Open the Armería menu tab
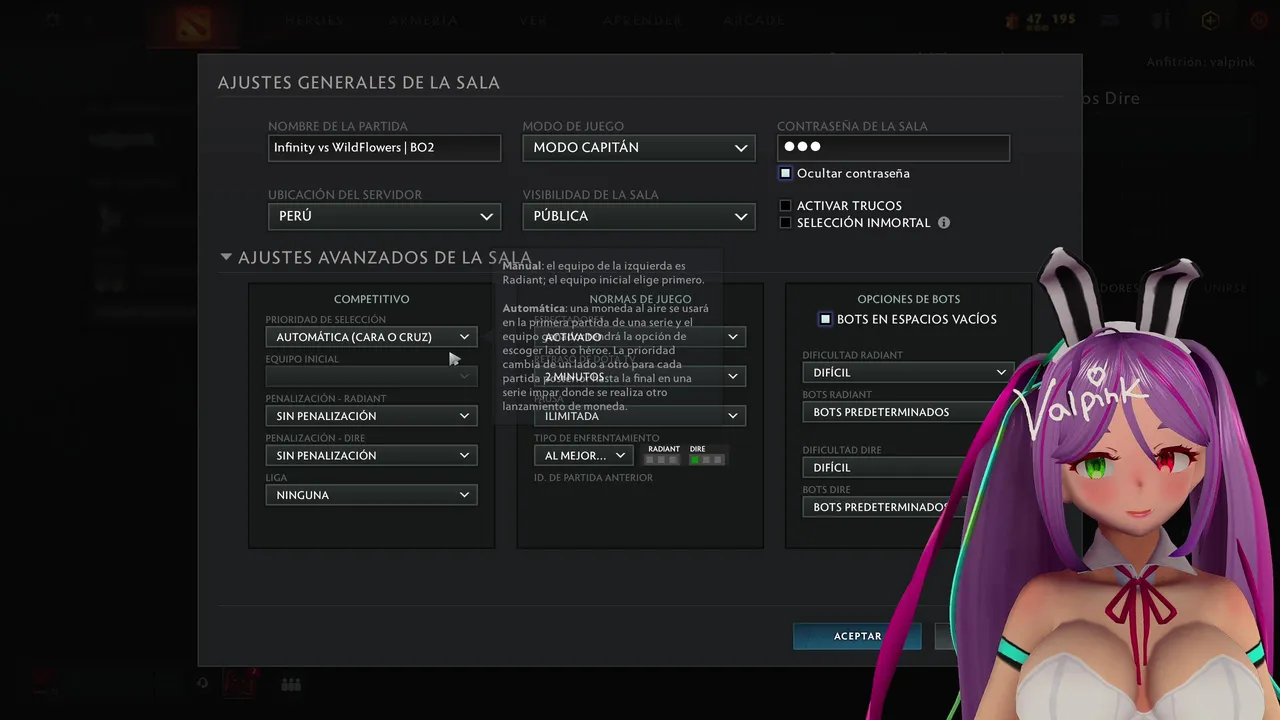The width and height of the screenshot is (1280, 720). 424,21
